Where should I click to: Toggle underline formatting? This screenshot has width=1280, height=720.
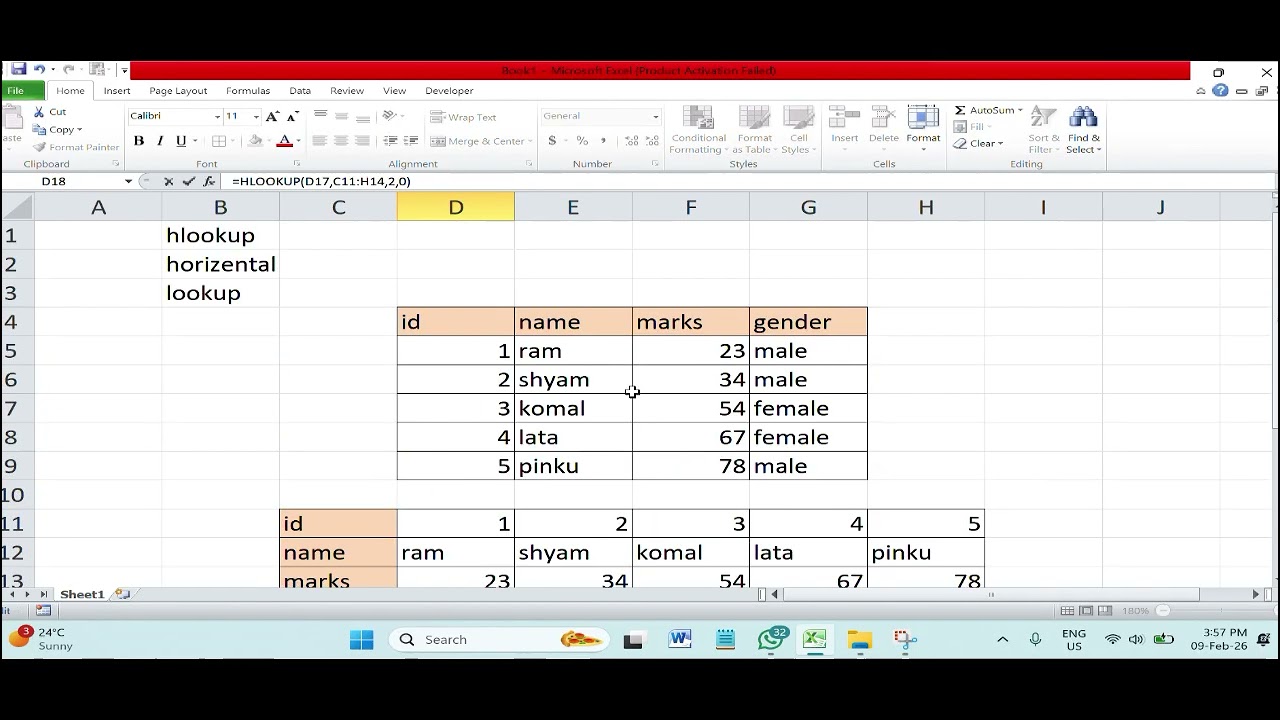click(181, 141)
